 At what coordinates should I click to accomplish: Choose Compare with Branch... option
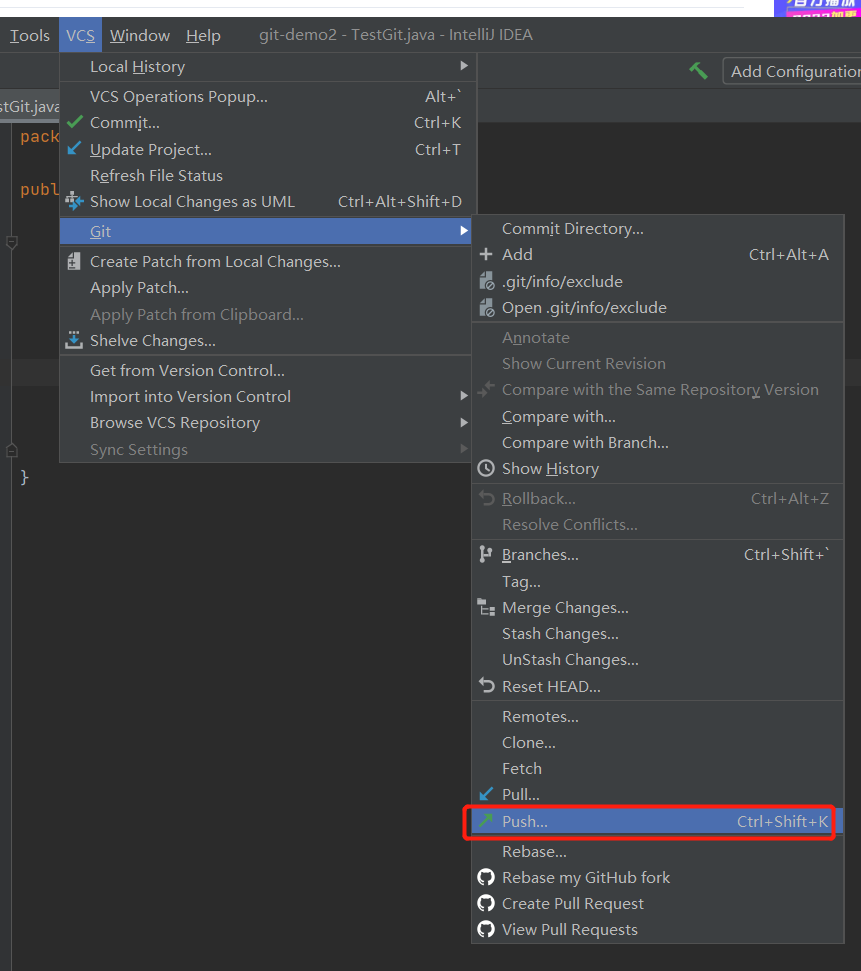point(658,443)
